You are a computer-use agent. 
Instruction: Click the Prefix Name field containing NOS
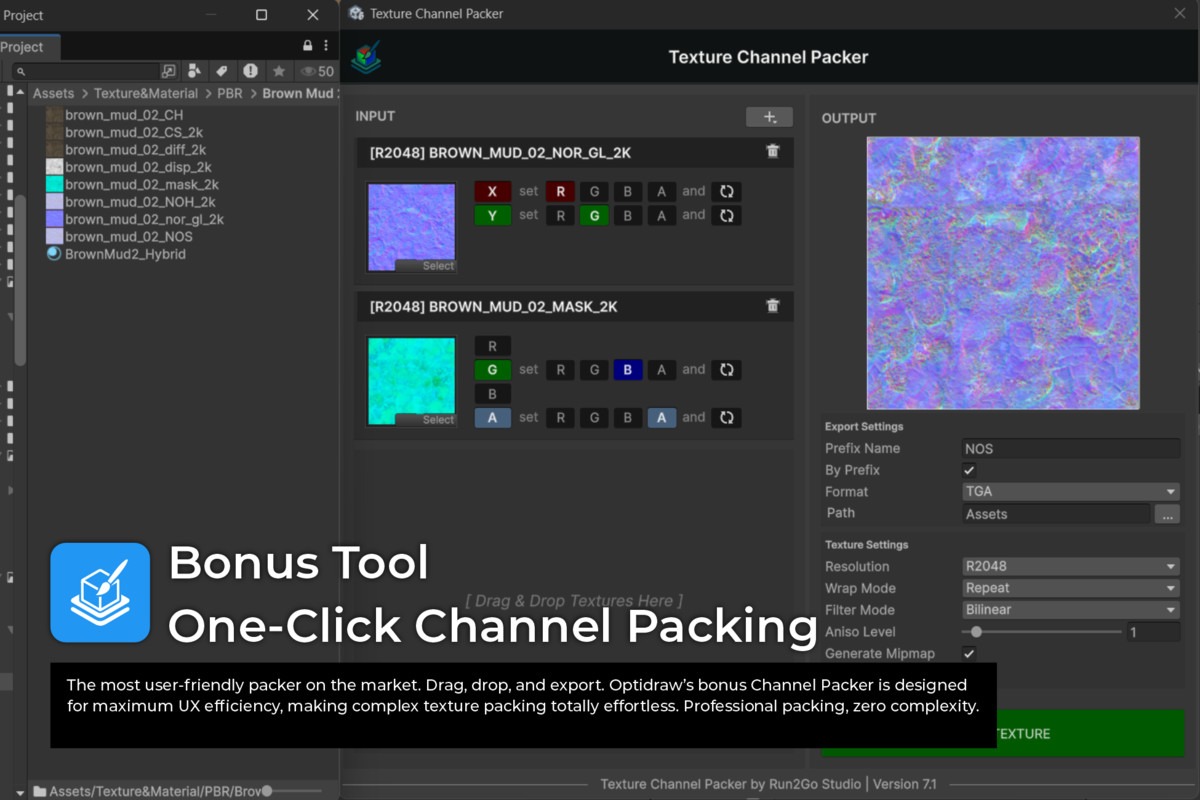[1071, 448]
